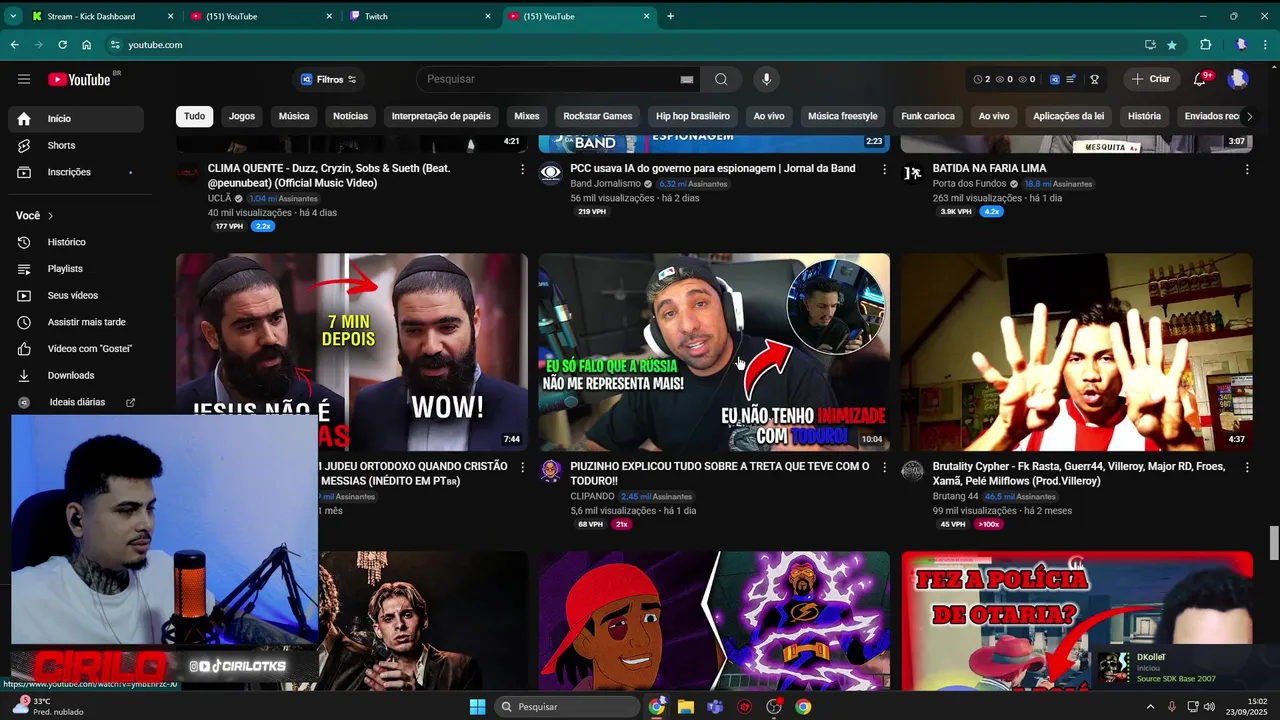Click the install app icon in address bar
The height and width of the screenshot is (720, 1280).
coord(1150,45)
